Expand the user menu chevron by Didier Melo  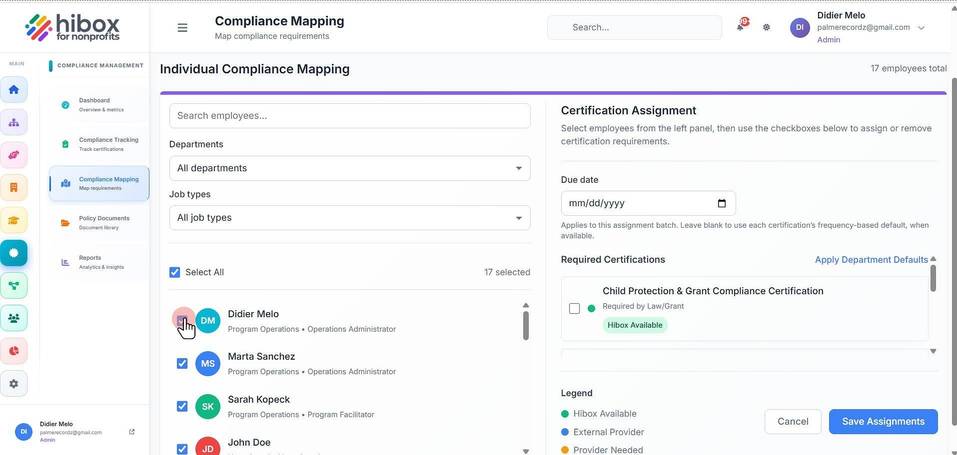[921, 28]
